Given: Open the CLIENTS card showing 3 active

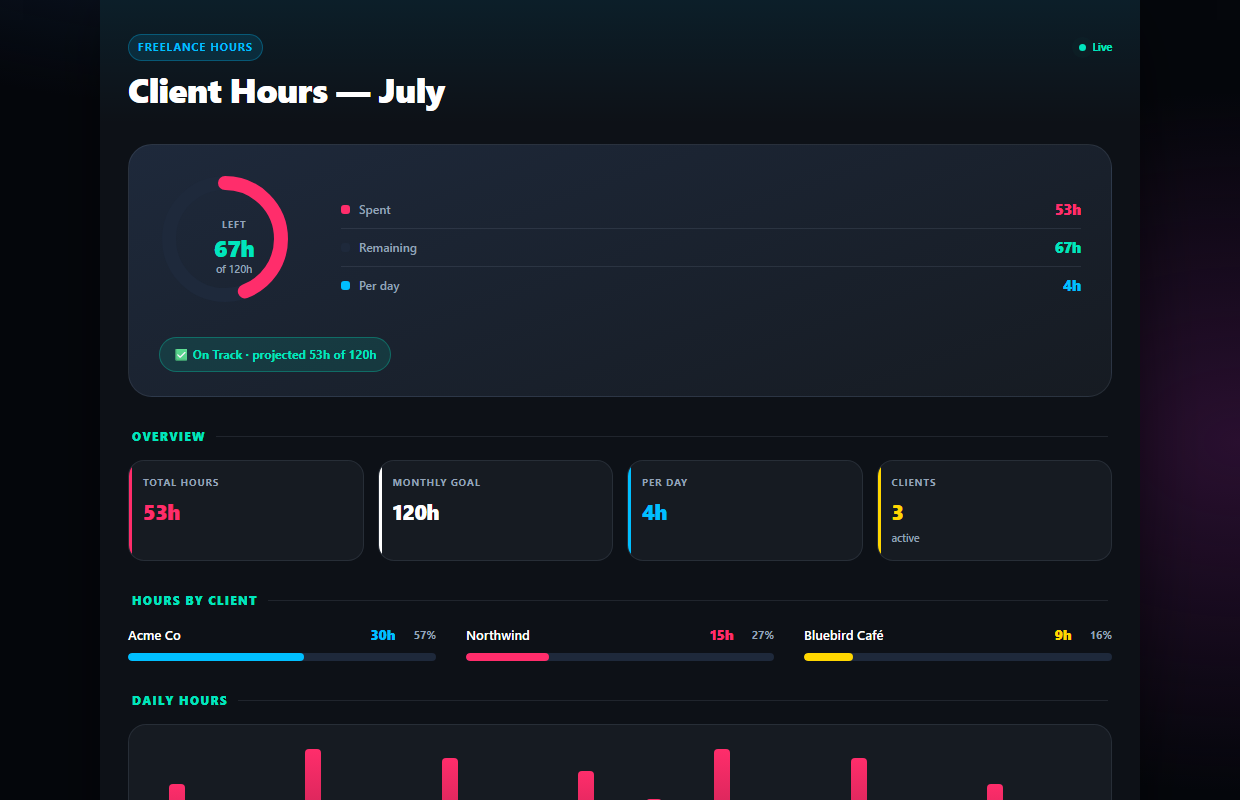Looking at the screenshot, I should 995,510.
